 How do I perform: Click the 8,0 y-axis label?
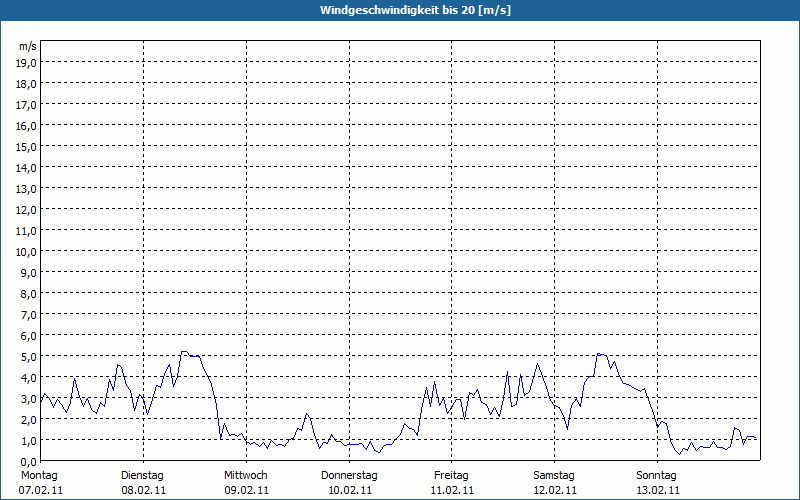28,294
